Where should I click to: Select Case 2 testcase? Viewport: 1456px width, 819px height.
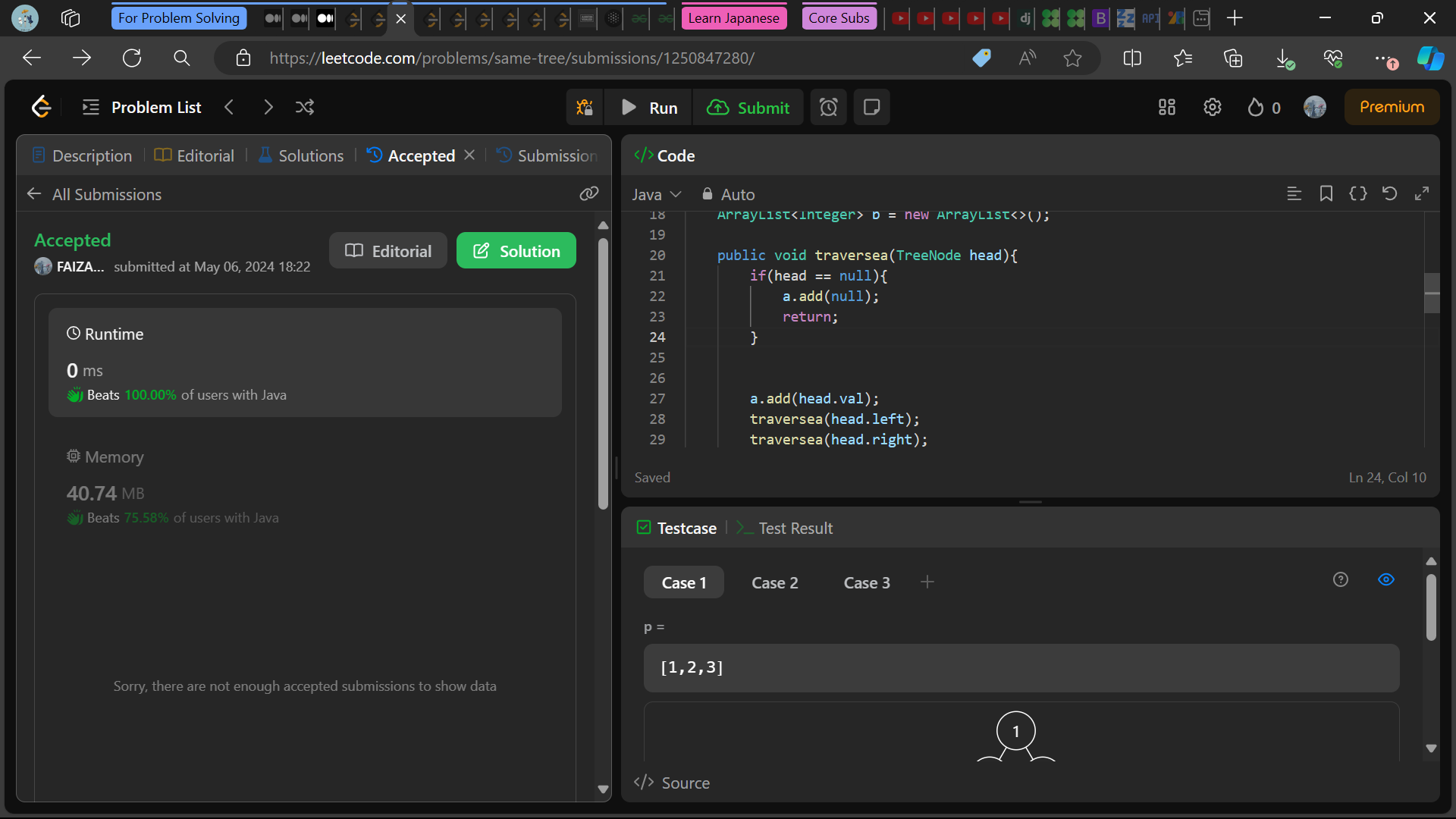pyautogui.click(x=775, y=582)
